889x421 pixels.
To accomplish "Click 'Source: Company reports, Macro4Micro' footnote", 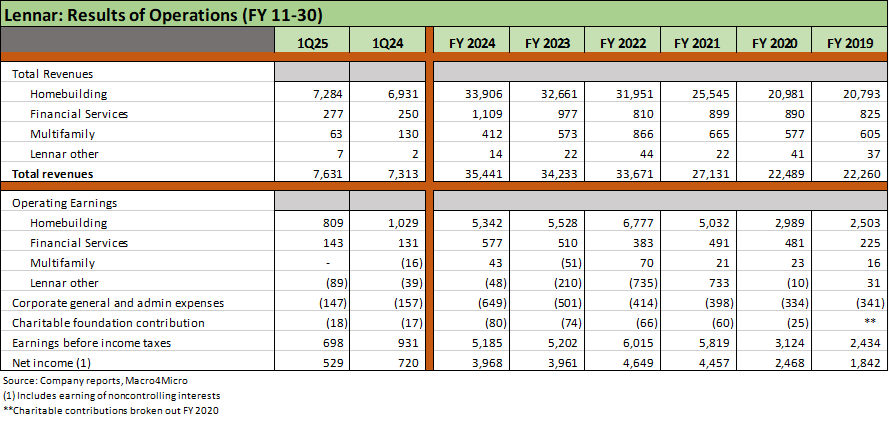I will pos(95,381).
